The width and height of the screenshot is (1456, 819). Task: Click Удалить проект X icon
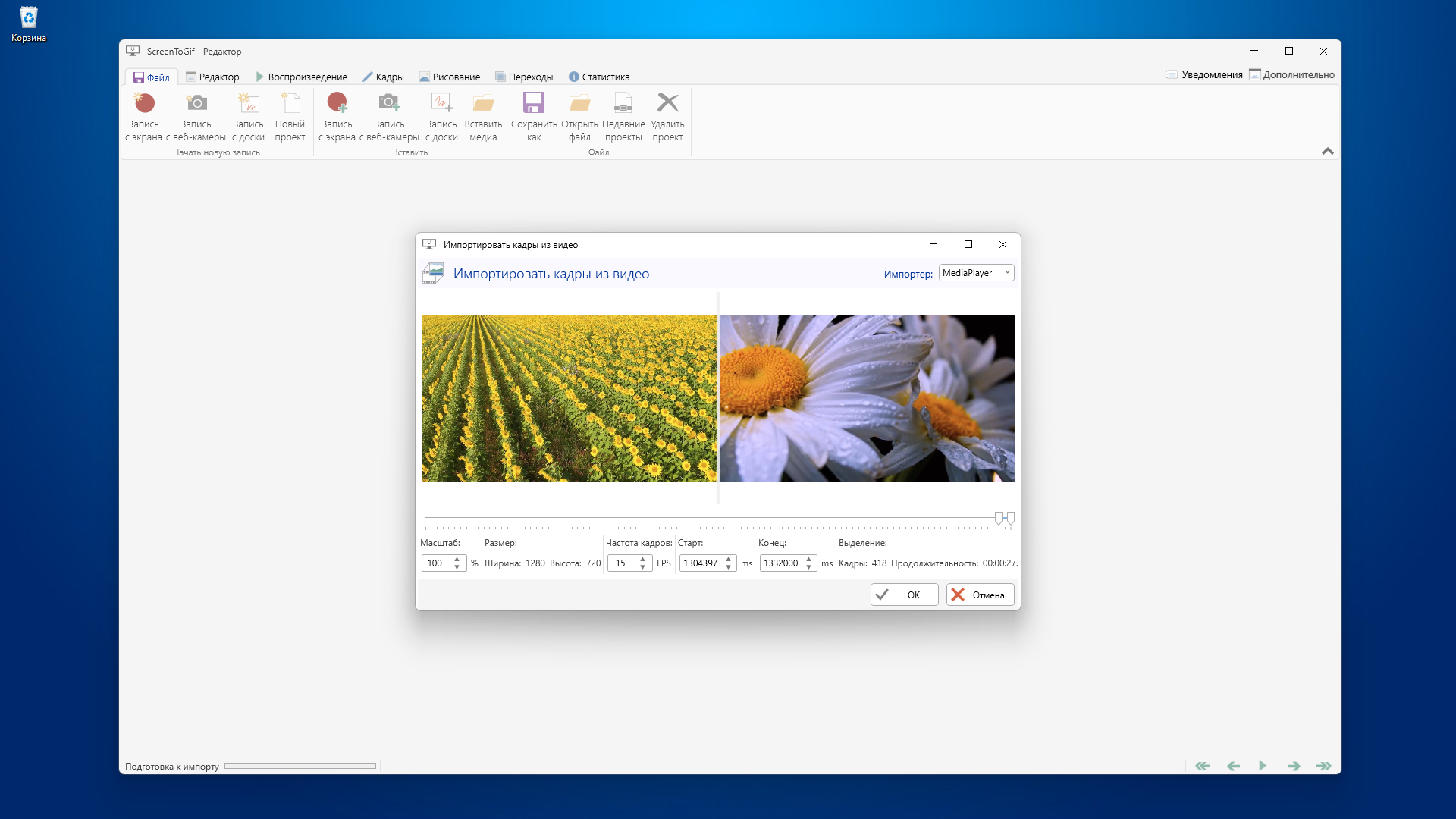coord(667,103)
